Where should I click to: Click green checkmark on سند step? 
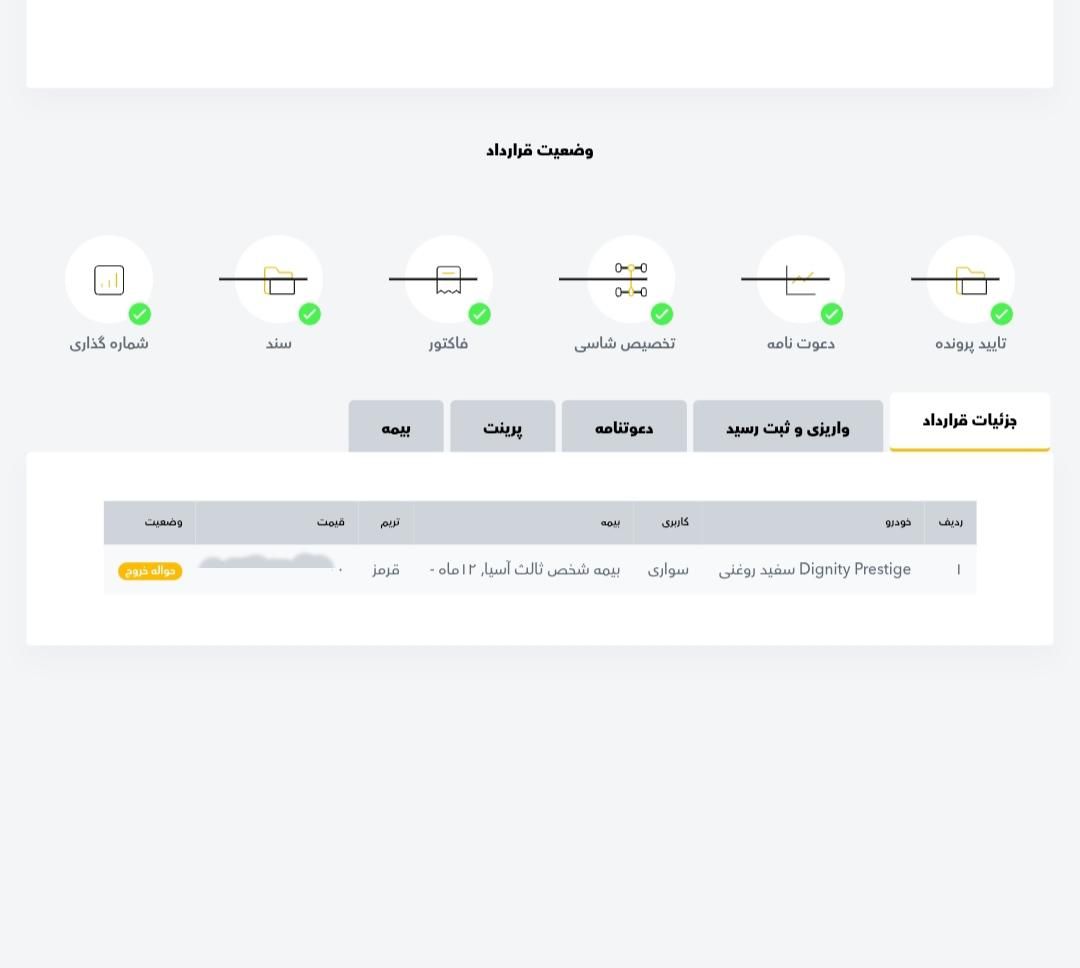(x=309, y=314)
